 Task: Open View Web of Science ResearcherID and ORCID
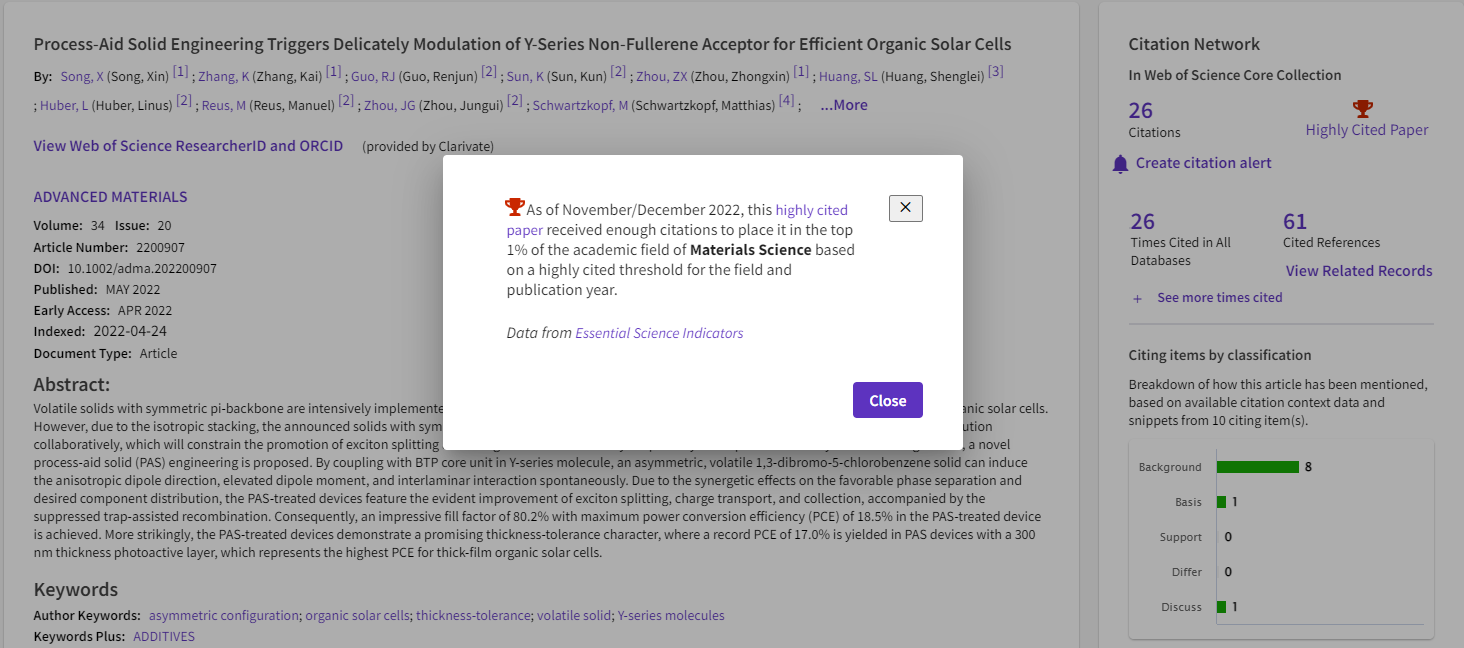click(188, 146)
